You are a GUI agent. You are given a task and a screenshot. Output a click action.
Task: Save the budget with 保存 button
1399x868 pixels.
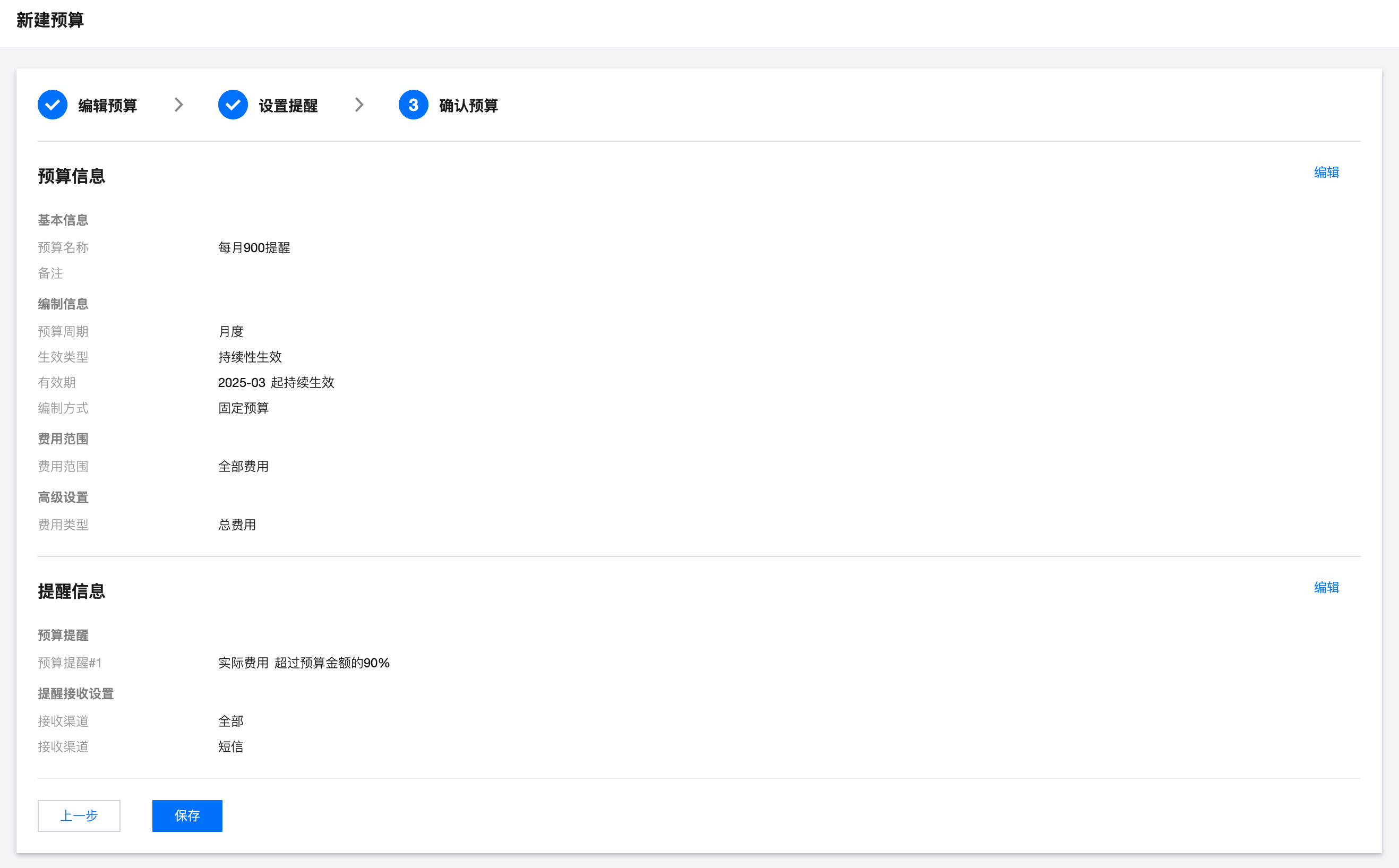pos(187,815)
